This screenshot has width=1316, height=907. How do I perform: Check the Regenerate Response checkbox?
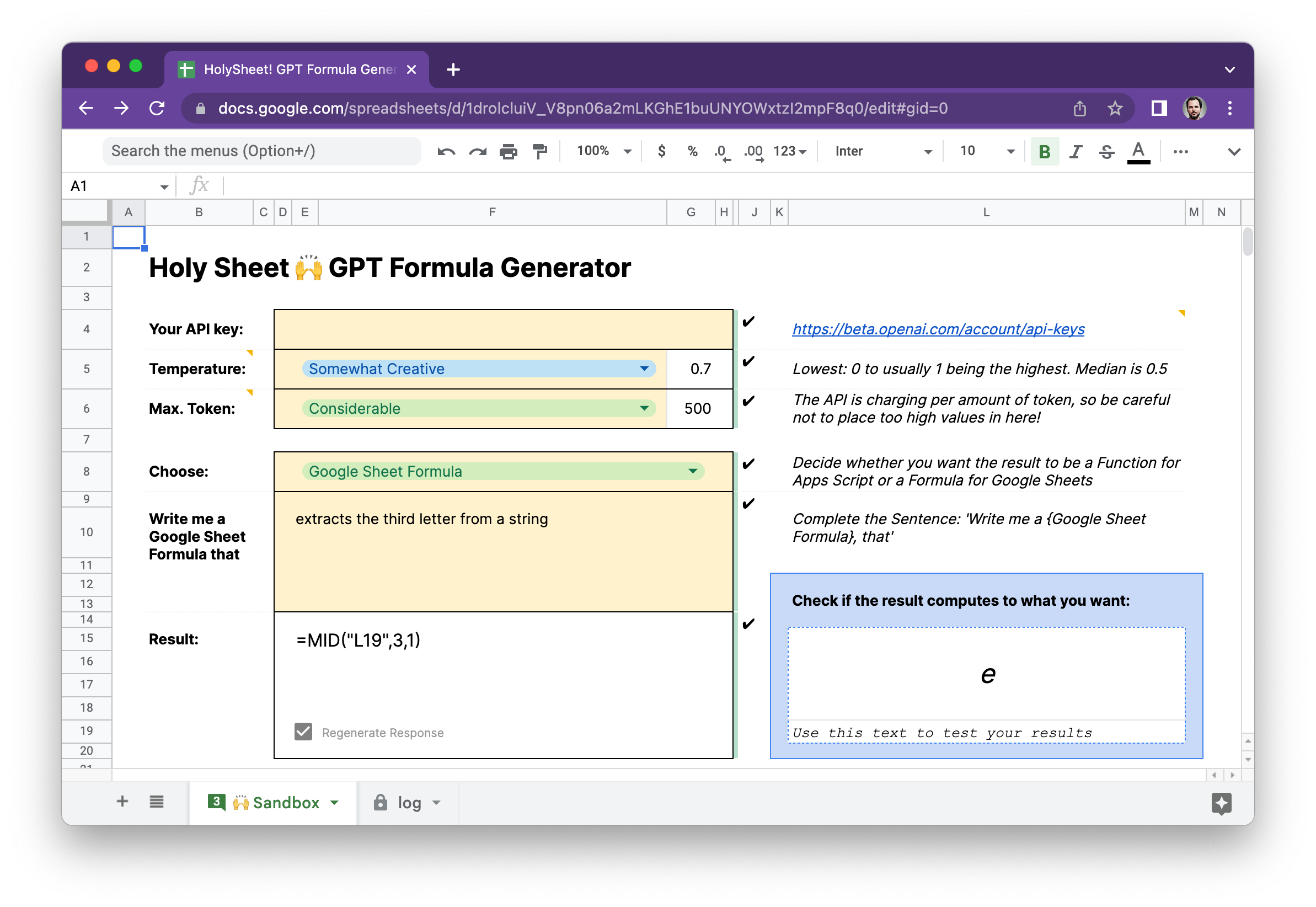point(303,732)
